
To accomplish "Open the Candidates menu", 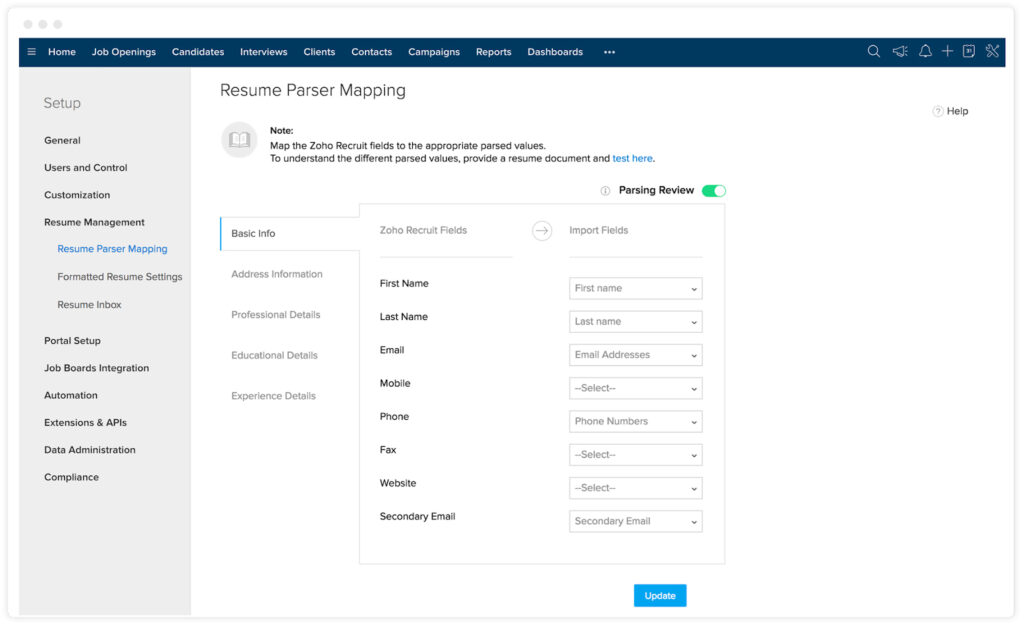I will pos(197,51).
